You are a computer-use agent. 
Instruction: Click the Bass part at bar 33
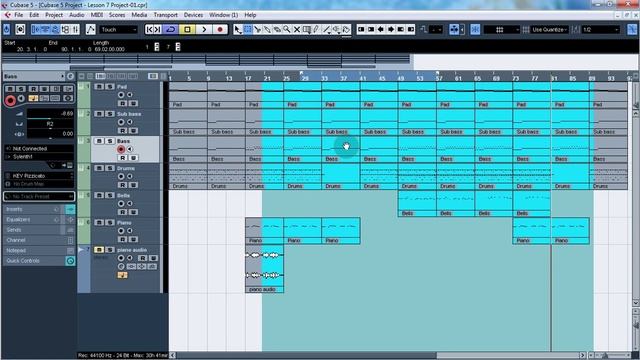(341, 149)
